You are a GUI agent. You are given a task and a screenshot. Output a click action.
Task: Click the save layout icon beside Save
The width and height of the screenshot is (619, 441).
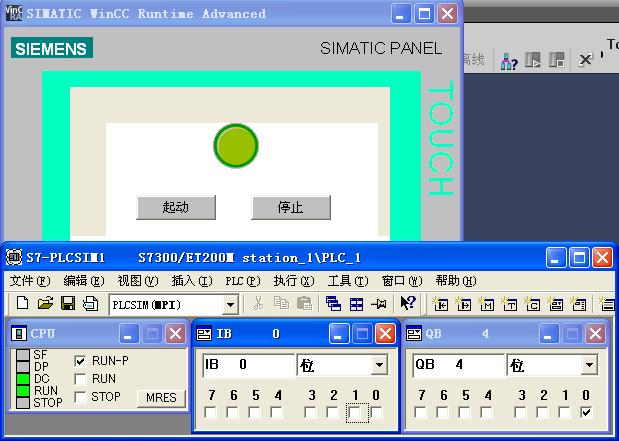(91, 304)
